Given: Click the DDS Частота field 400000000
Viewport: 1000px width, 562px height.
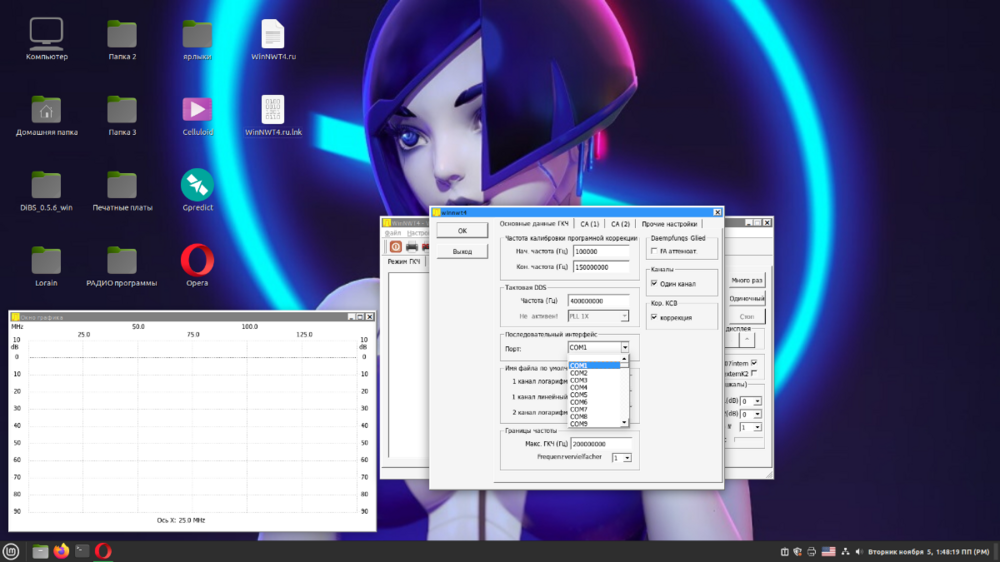Looking at the screenshot, I should [x=598, y=300].
